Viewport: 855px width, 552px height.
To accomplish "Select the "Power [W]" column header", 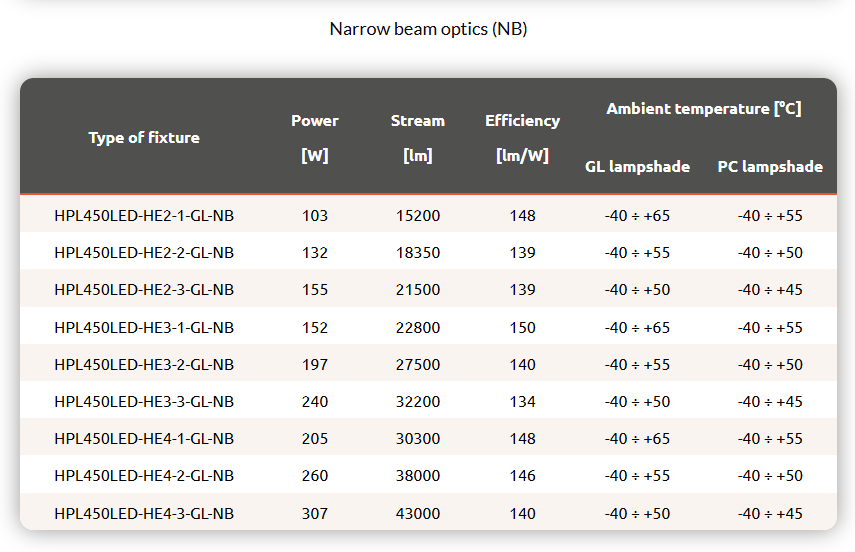I will click(x=315, y=137).
